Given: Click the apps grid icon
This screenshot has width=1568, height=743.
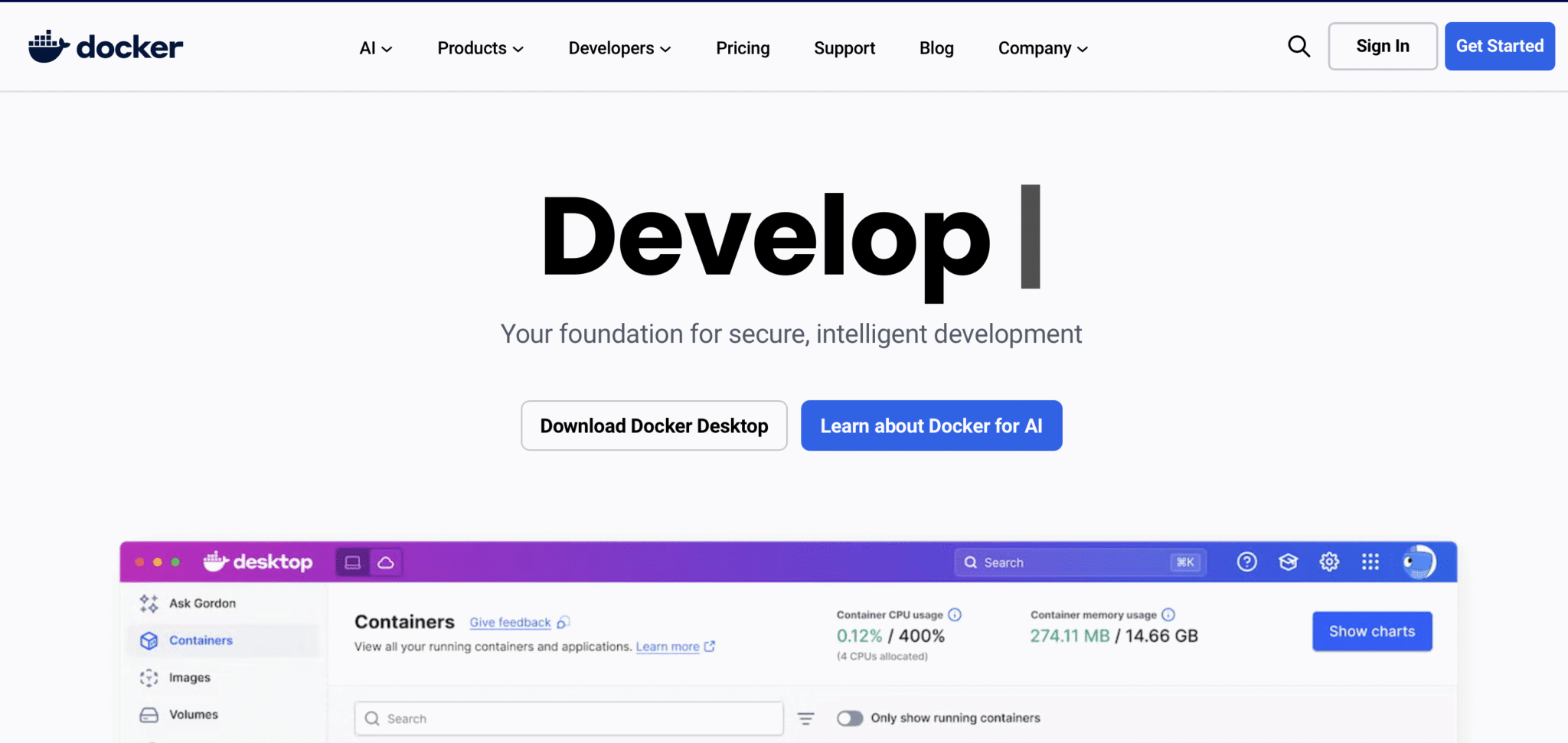Looking at the screenshot, I should tap(1370, 562).
